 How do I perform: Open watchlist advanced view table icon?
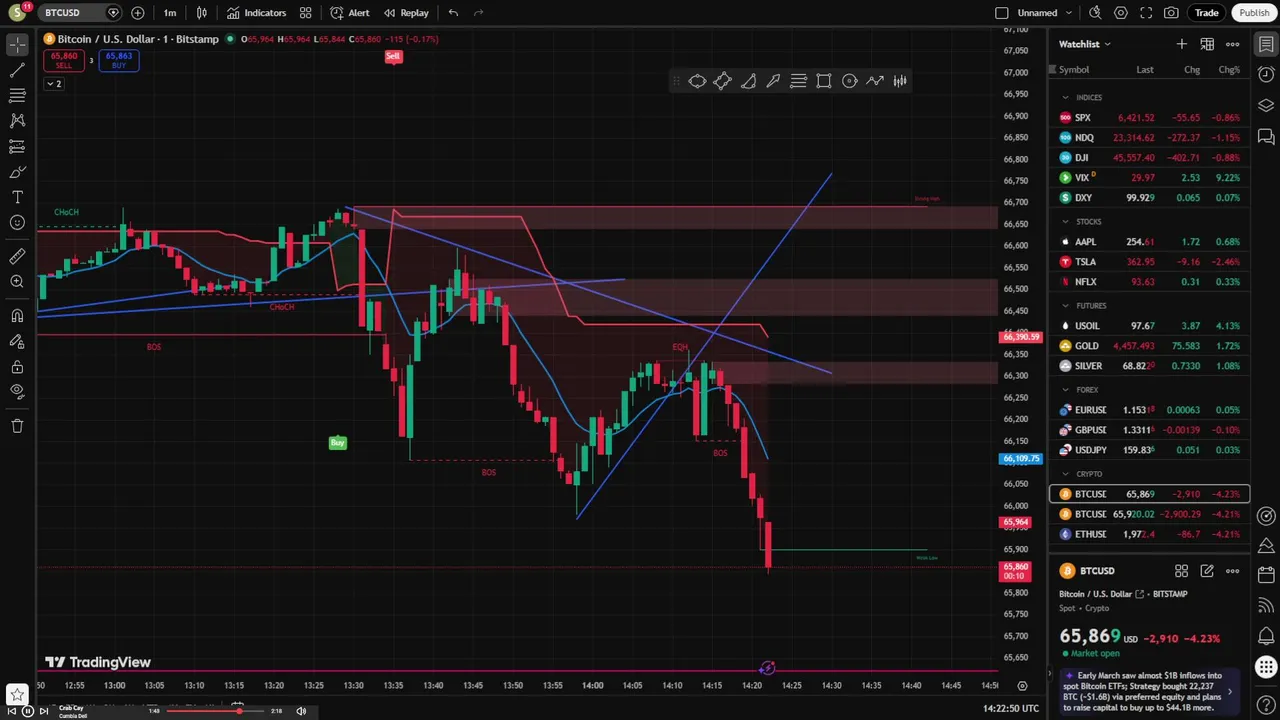[1207, 44]
